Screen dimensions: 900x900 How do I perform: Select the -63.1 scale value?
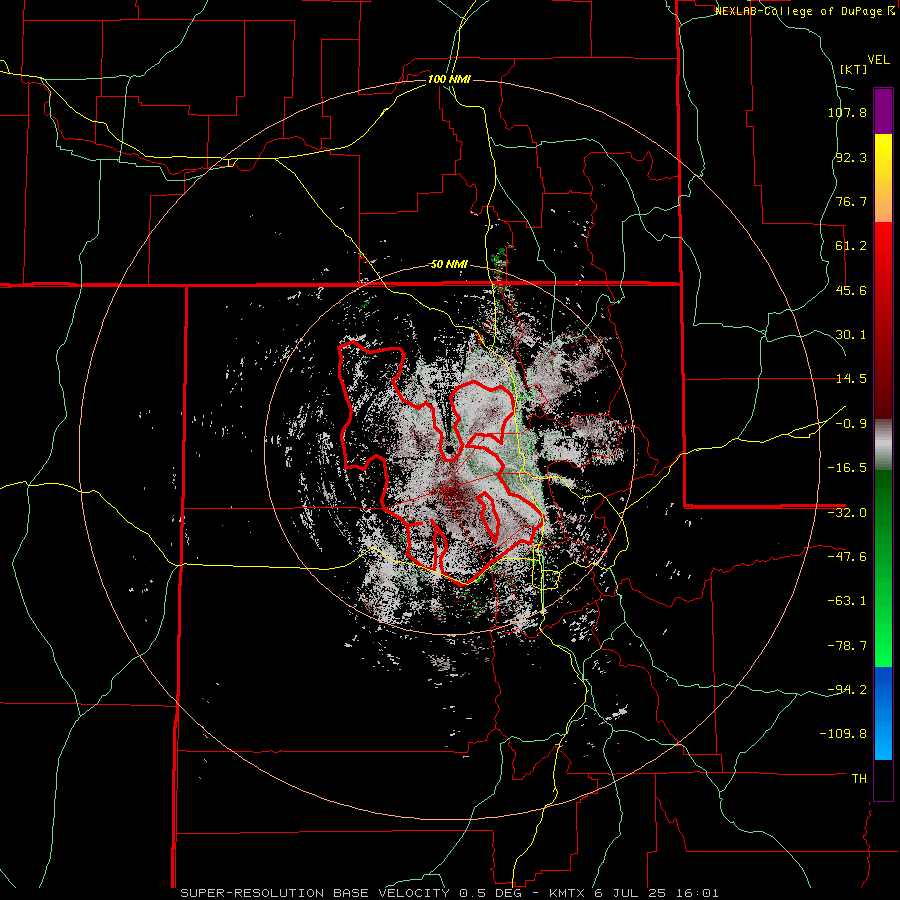click(847, 601)
